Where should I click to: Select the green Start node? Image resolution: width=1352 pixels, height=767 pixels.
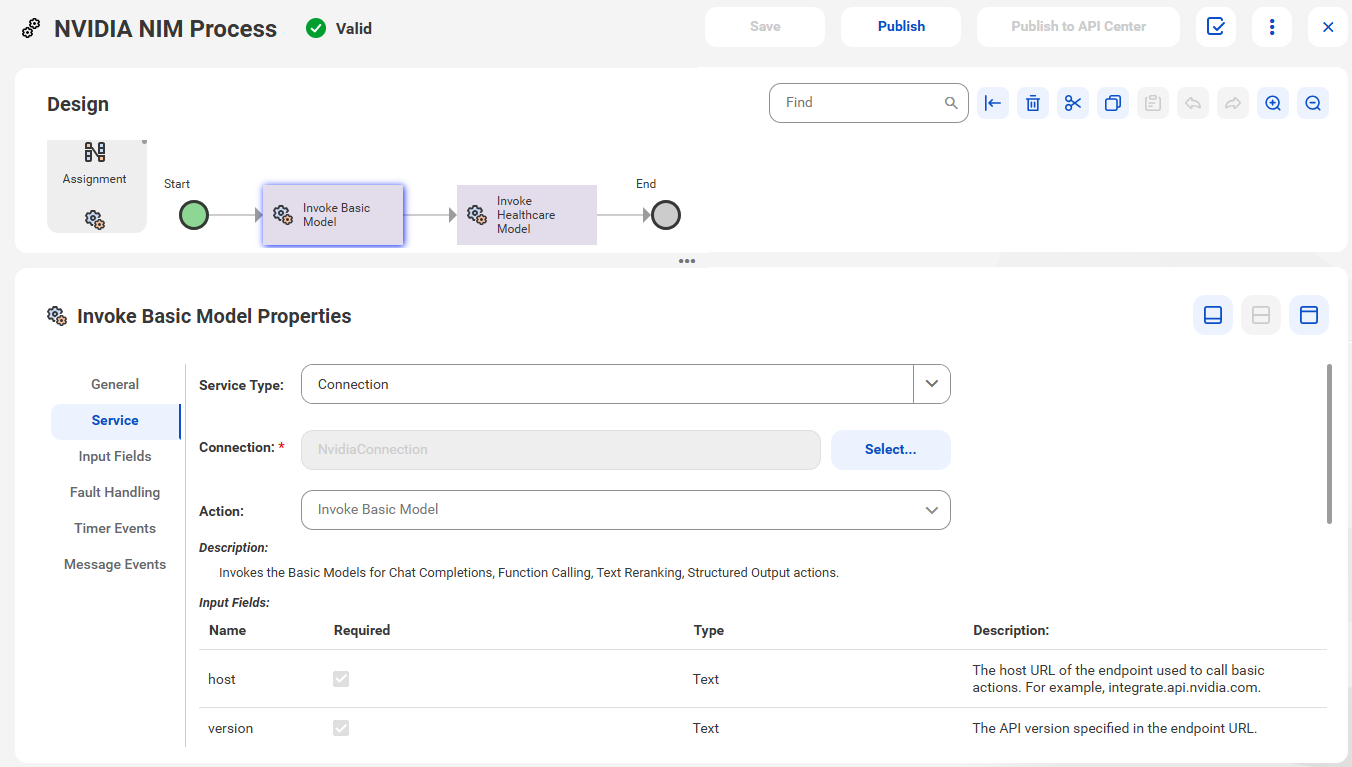click(194, 215)
